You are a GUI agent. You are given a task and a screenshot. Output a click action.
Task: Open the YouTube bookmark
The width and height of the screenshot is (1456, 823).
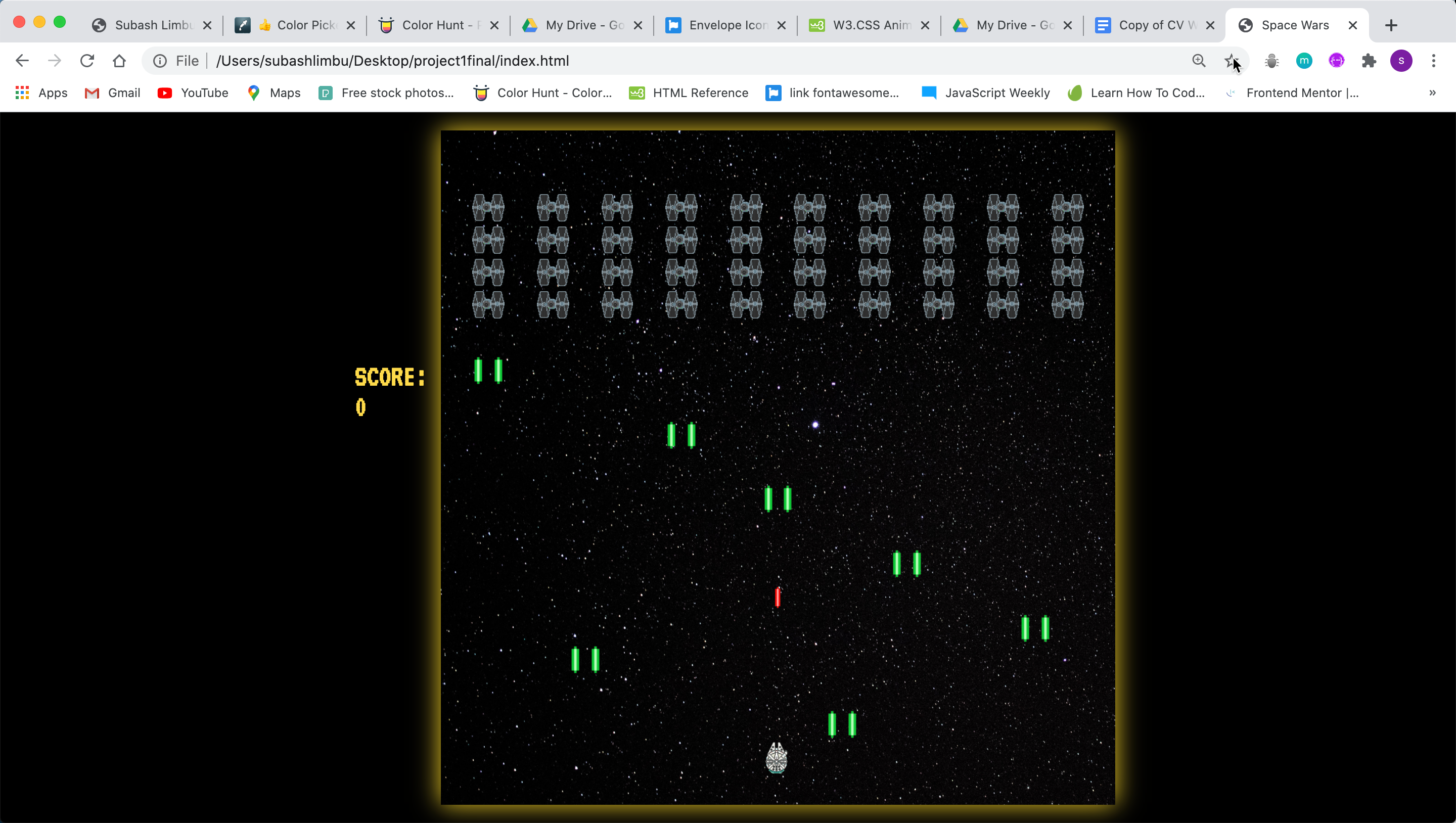(x=193, y=93)
